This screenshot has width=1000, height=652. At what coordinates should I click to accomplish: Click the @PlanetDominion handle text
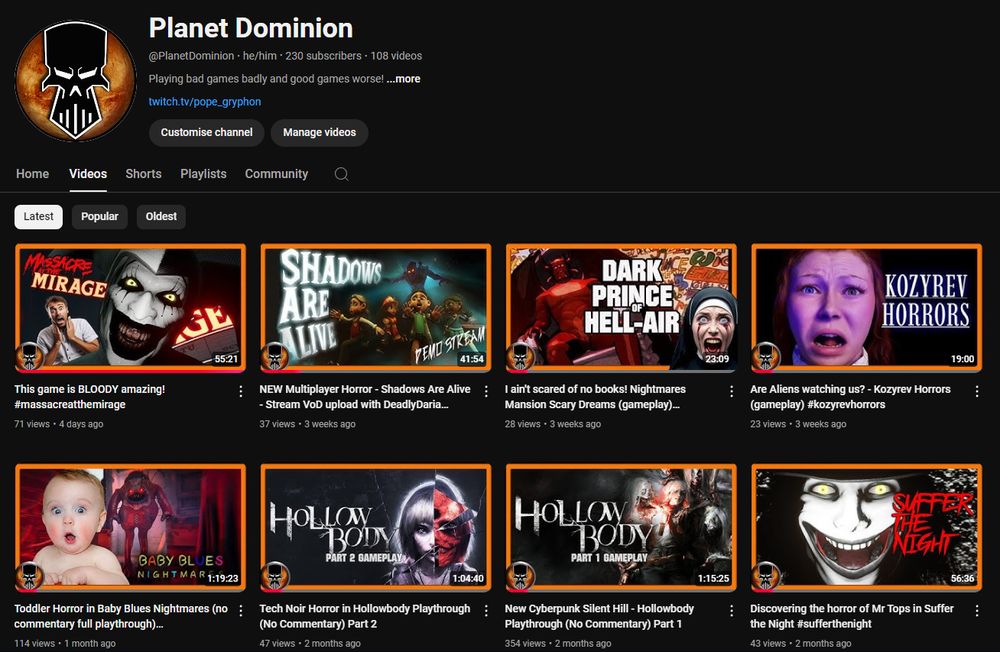tap(191, 56)
